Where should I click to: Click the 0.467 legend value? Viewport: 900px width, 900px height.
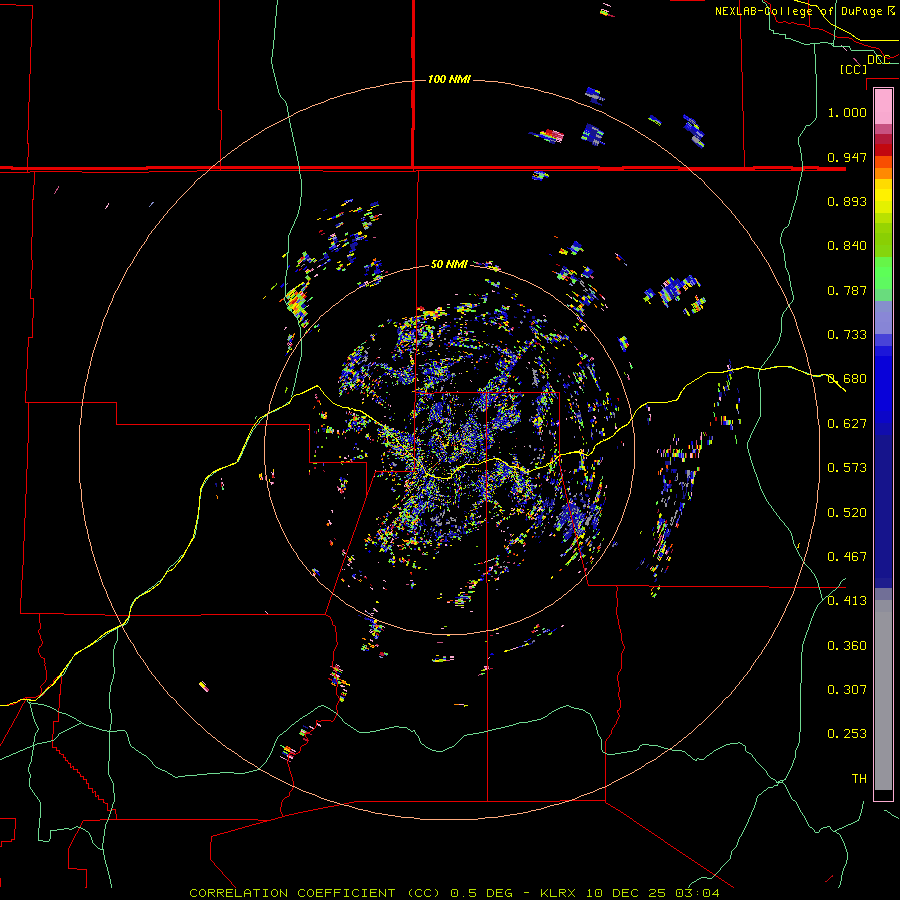[847, 557]
